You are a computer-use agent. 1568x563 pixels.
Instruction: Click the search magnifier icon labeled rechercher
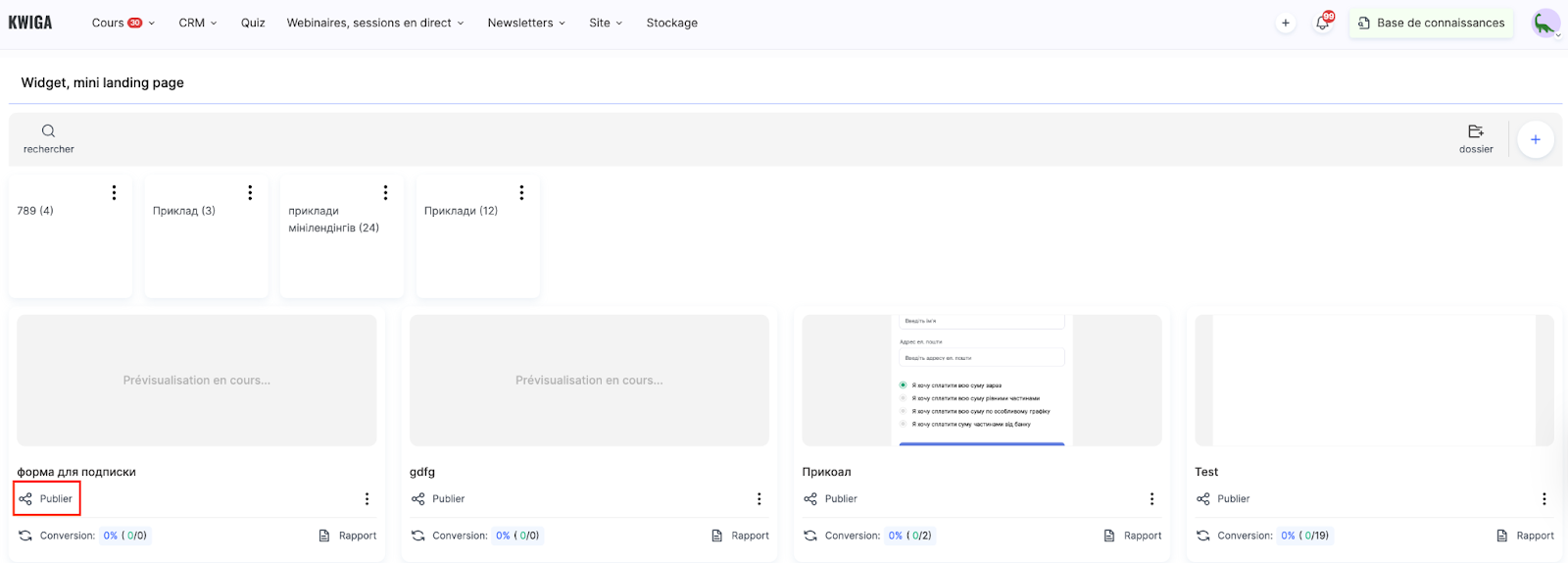click(x=48, y=131)
